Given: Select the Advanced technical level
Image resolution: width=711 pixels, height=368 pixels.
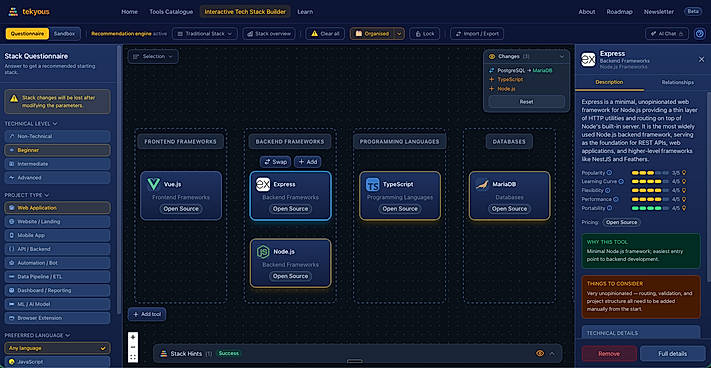Looking at the screenshot, I should tap(57, 178).
